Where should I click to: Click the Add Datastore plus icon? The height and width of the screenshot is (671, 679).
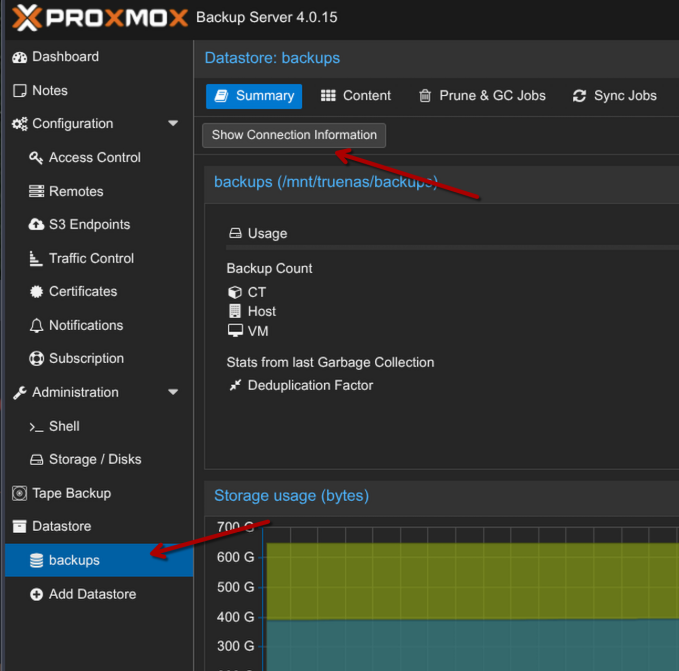pos(37,594)
